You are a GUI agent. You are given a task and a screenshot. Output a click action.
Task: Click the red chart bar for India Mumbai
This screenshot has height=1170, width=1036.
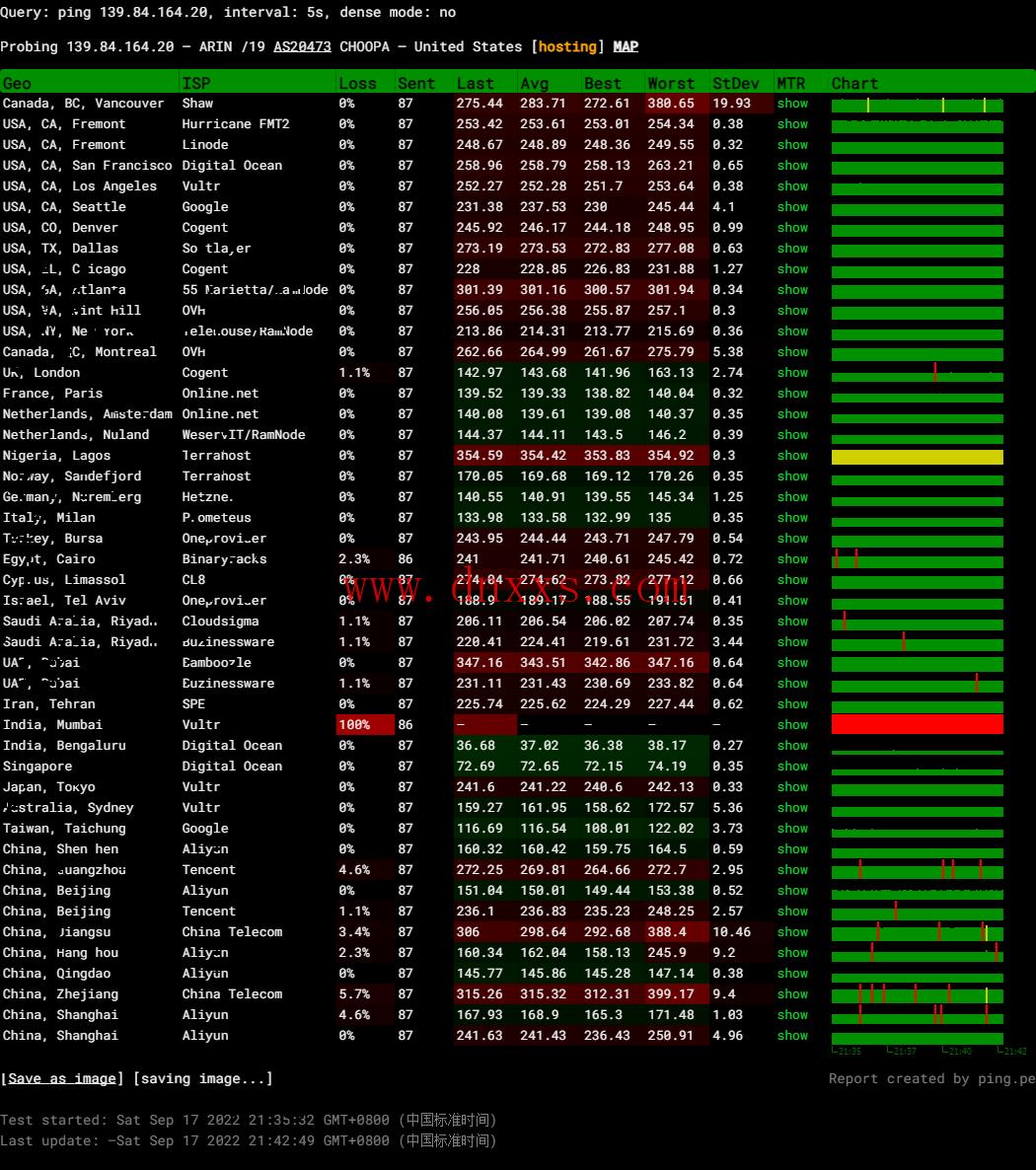tap(917, 724)
